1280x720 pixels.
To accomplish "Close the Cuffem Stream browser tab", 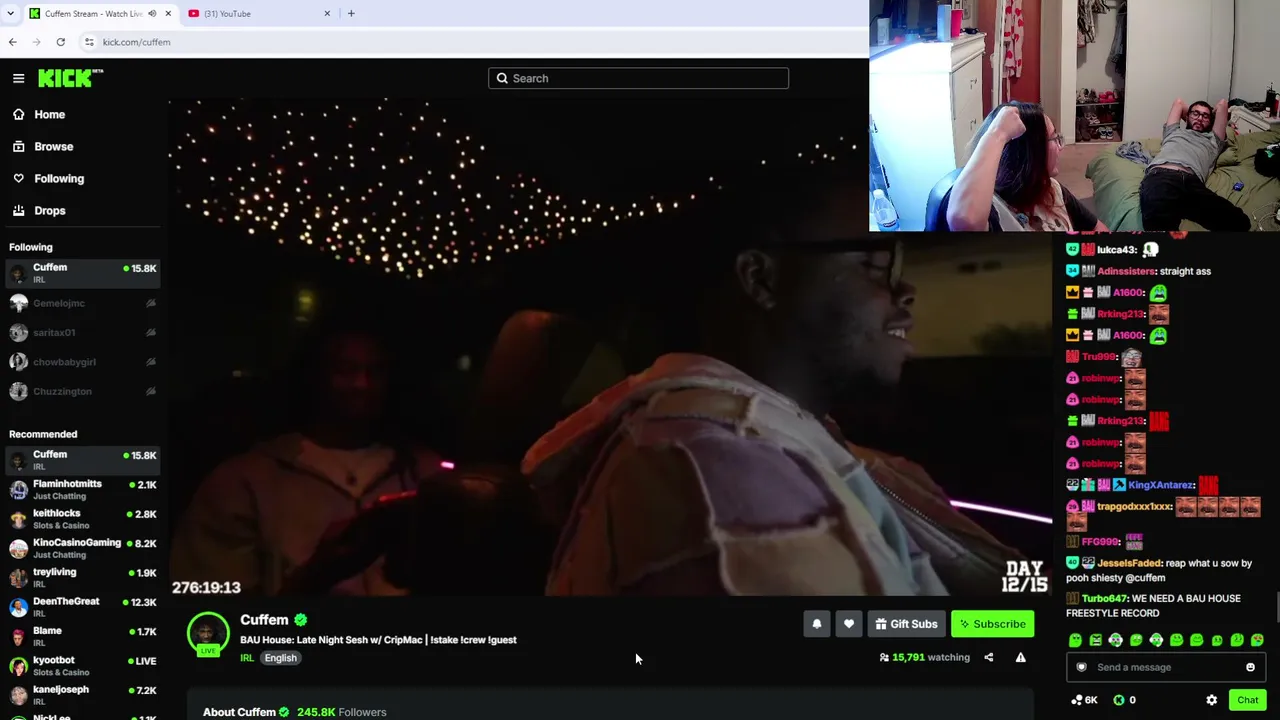I will (x=168, y=14).
